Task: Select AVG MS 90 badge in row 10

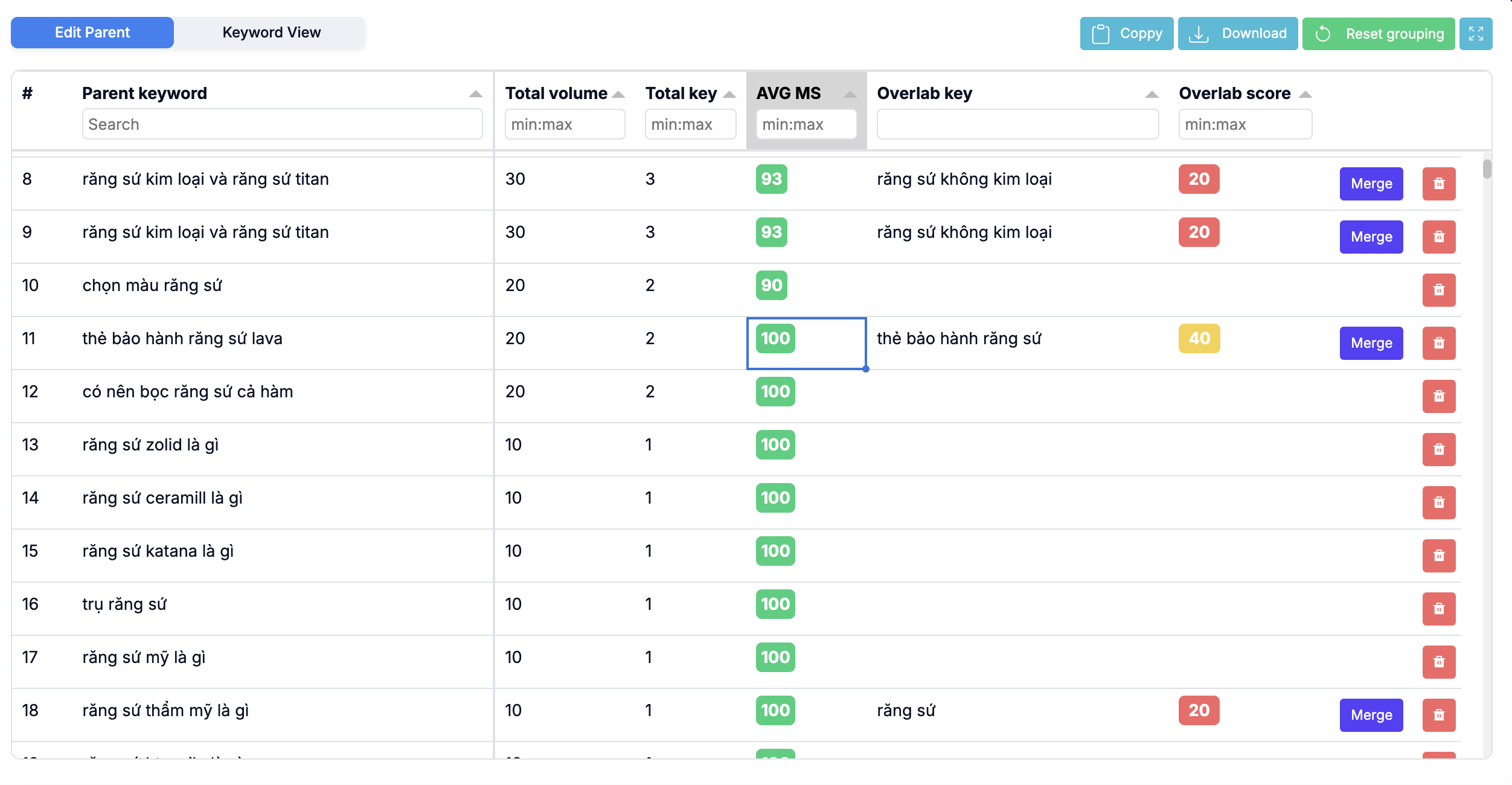Action: pos(771,285)
